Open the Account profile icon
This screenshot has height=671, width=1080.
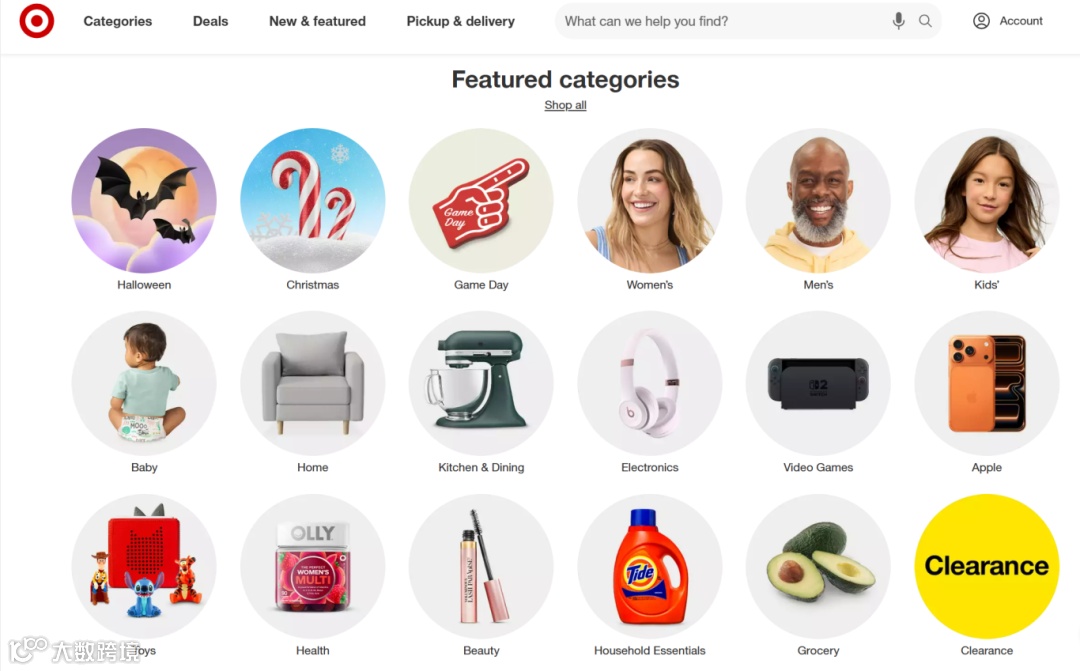click(x=982, y=21)
